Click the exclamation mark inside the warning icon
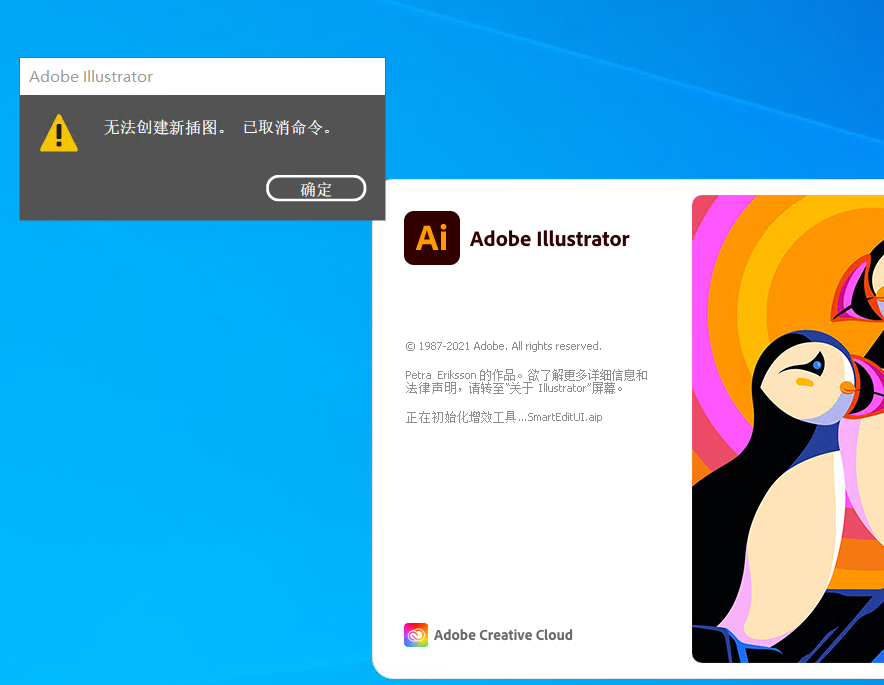884x685 pixels. click(x=58, y=136)
